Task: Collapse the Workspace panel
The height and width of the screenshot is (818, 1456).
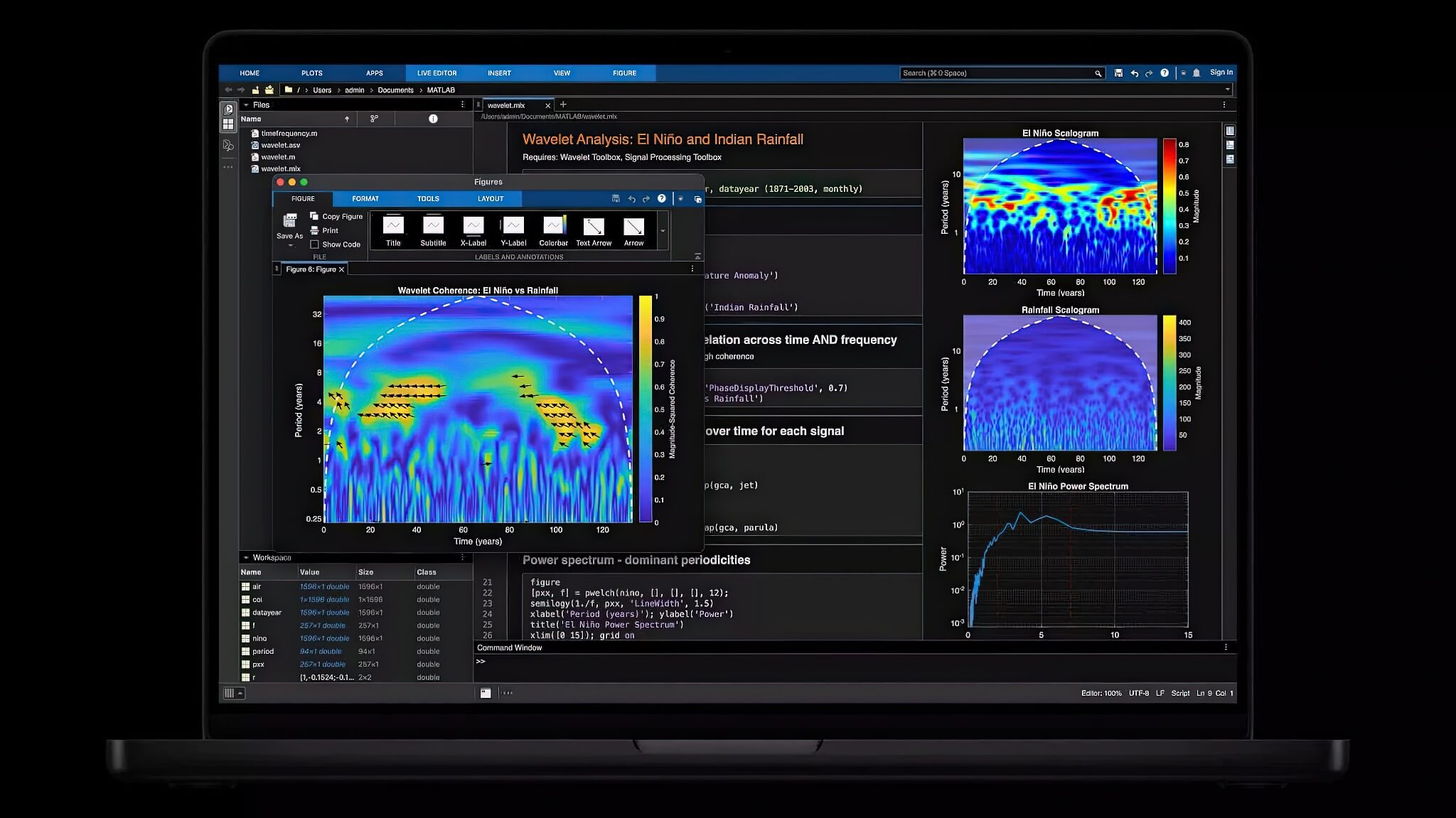Action: coord(246,558)
